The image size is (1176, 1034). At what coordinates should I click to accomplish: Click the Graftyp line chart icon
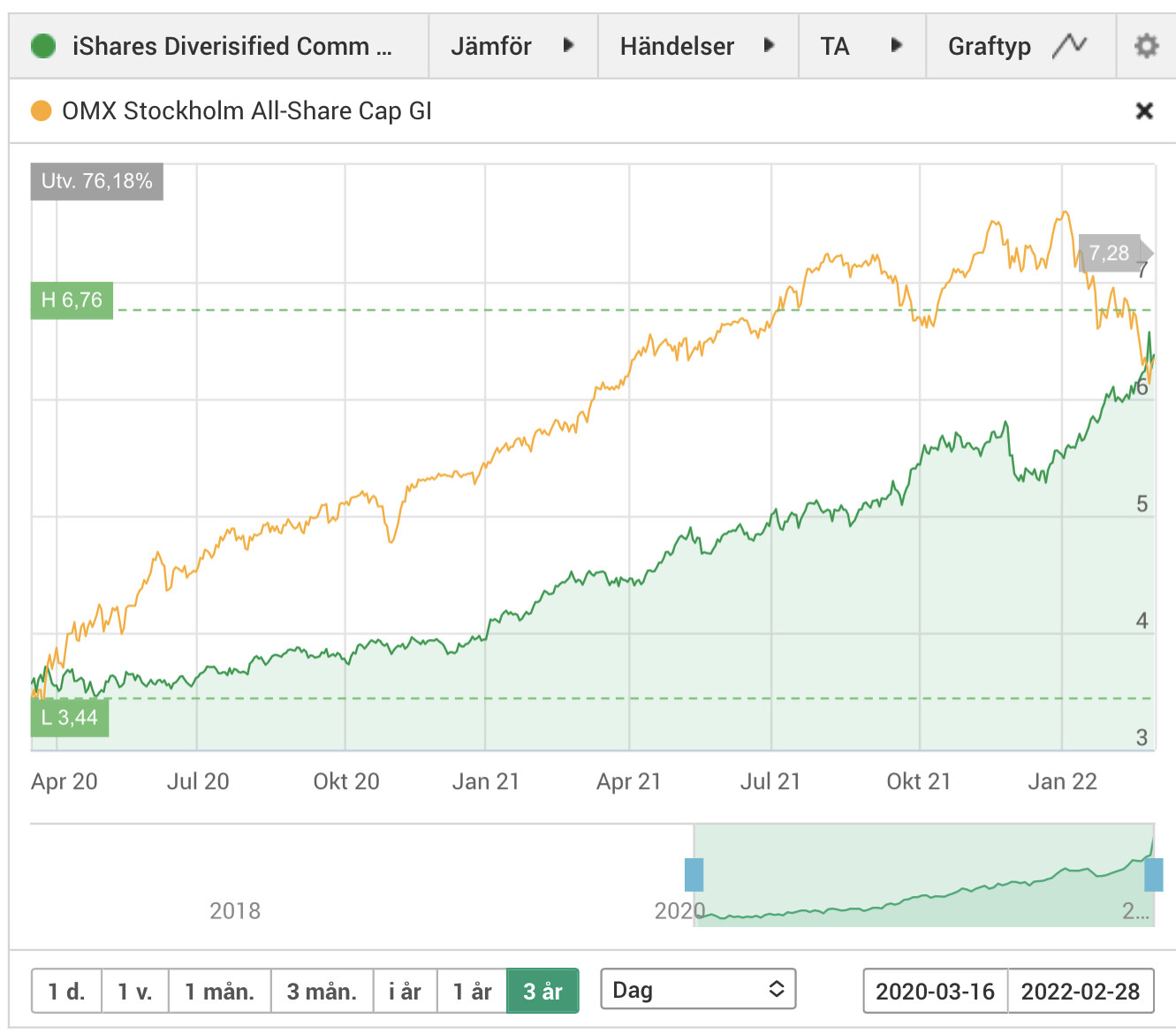tap(1069, 45)
